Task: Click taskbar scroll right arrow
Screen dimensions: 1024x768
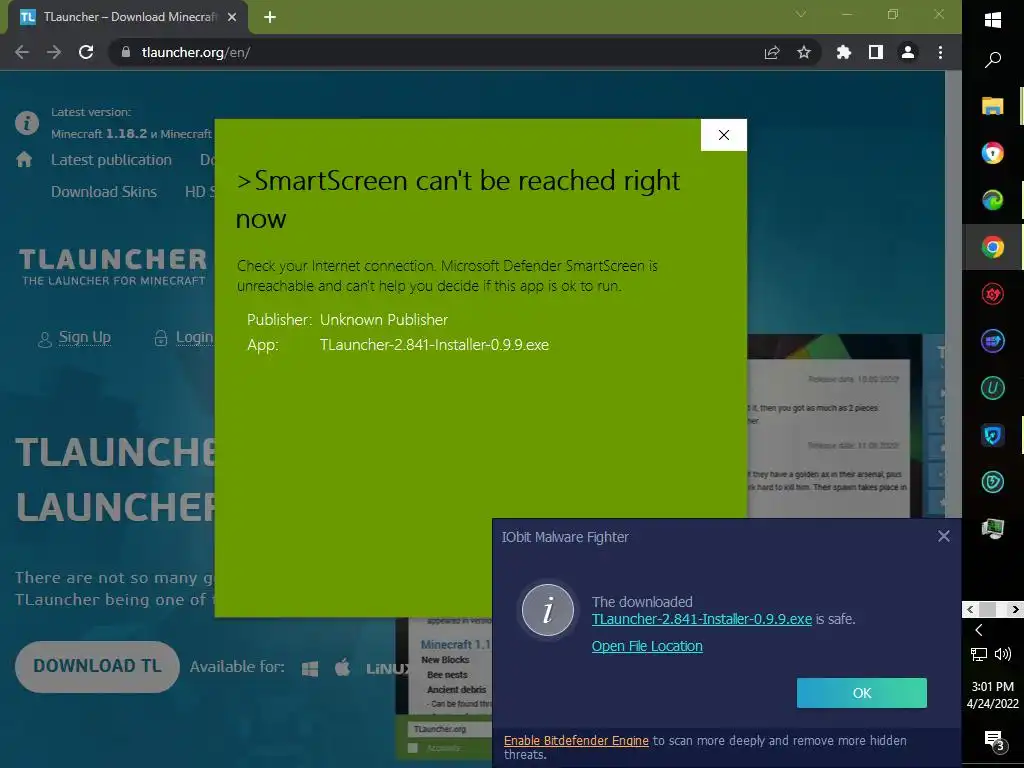Action: (x=1014, y=609)
